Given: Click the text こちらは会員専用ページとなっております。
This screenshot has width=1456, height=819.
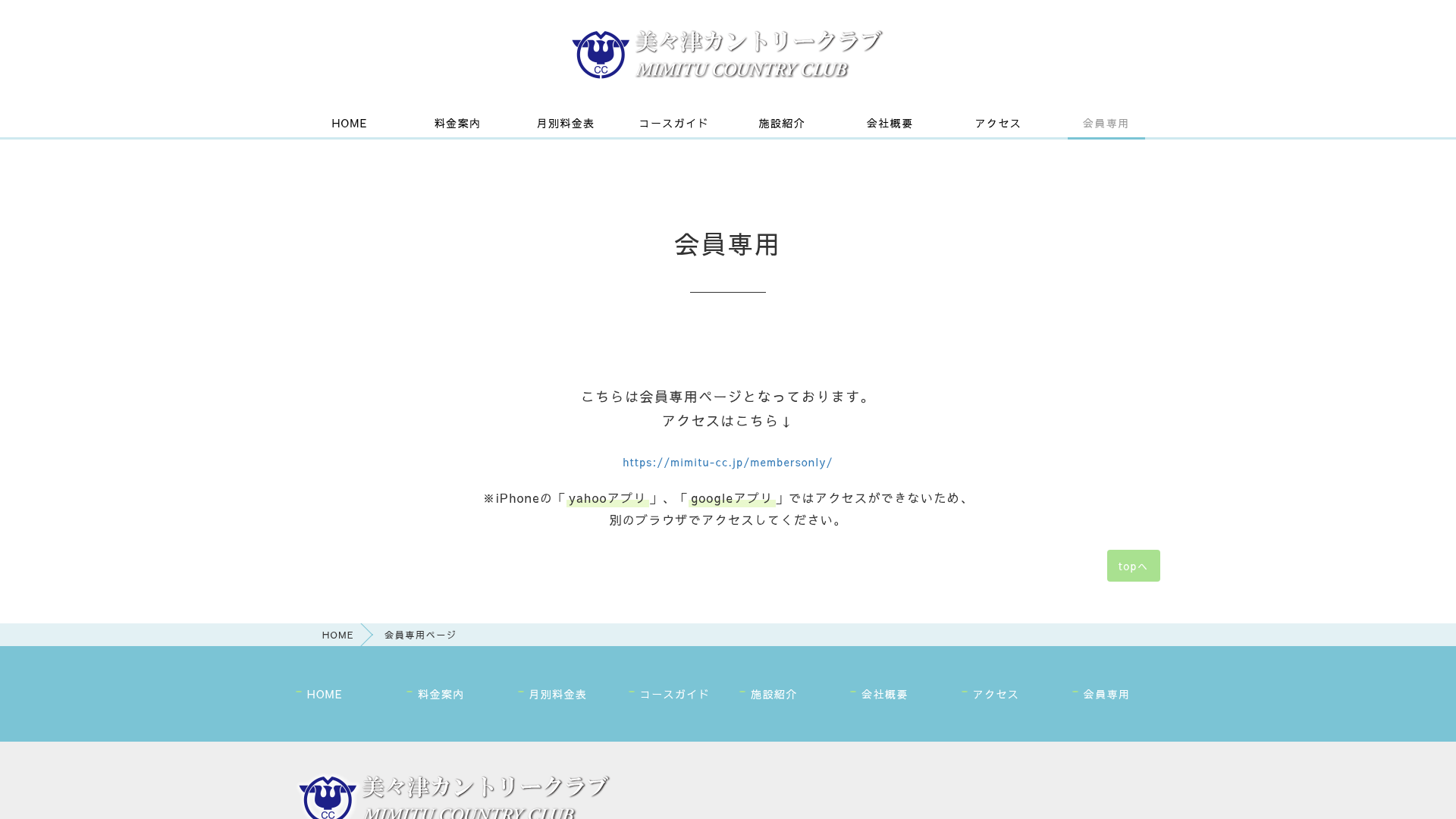Looking at the screenshot, I should click(x=727, y=397).
